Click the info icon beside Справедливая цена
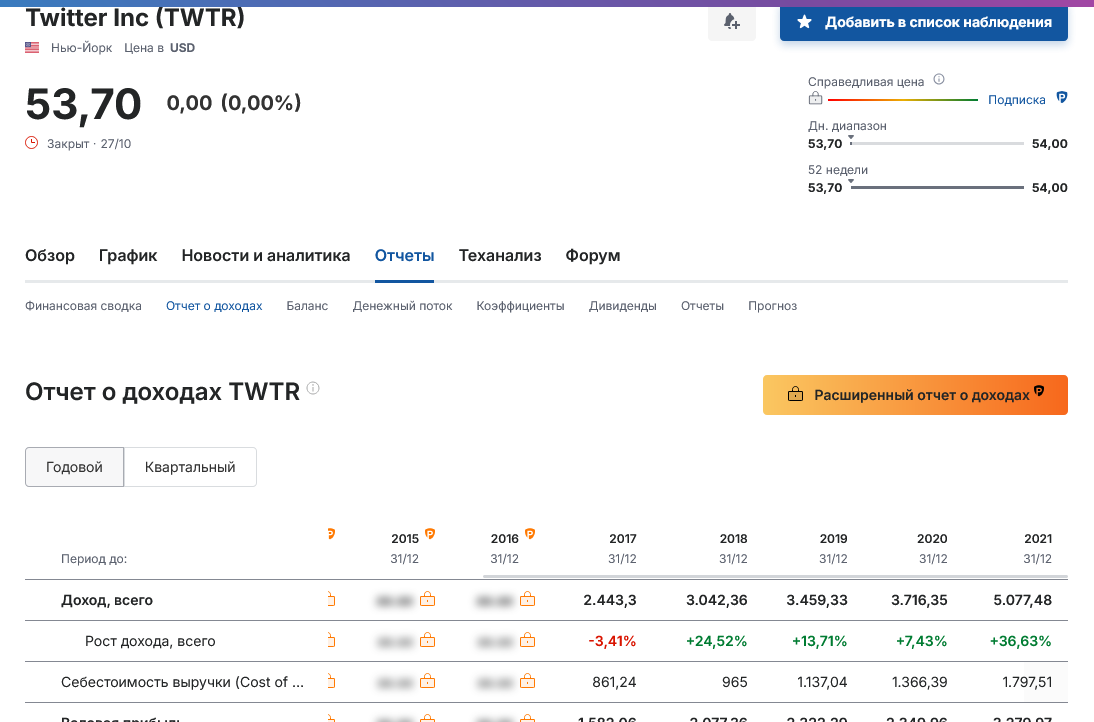Screen dimensions: 1094x722 point(939,79)
